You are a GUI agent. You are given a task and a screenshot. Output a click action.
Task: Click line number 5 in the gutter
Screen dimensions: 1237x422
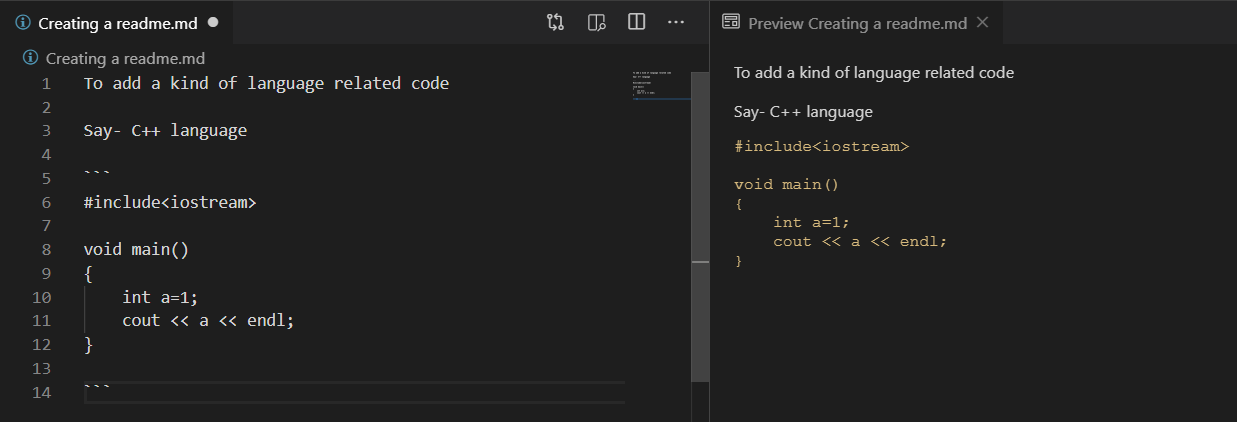pos(46,178)
